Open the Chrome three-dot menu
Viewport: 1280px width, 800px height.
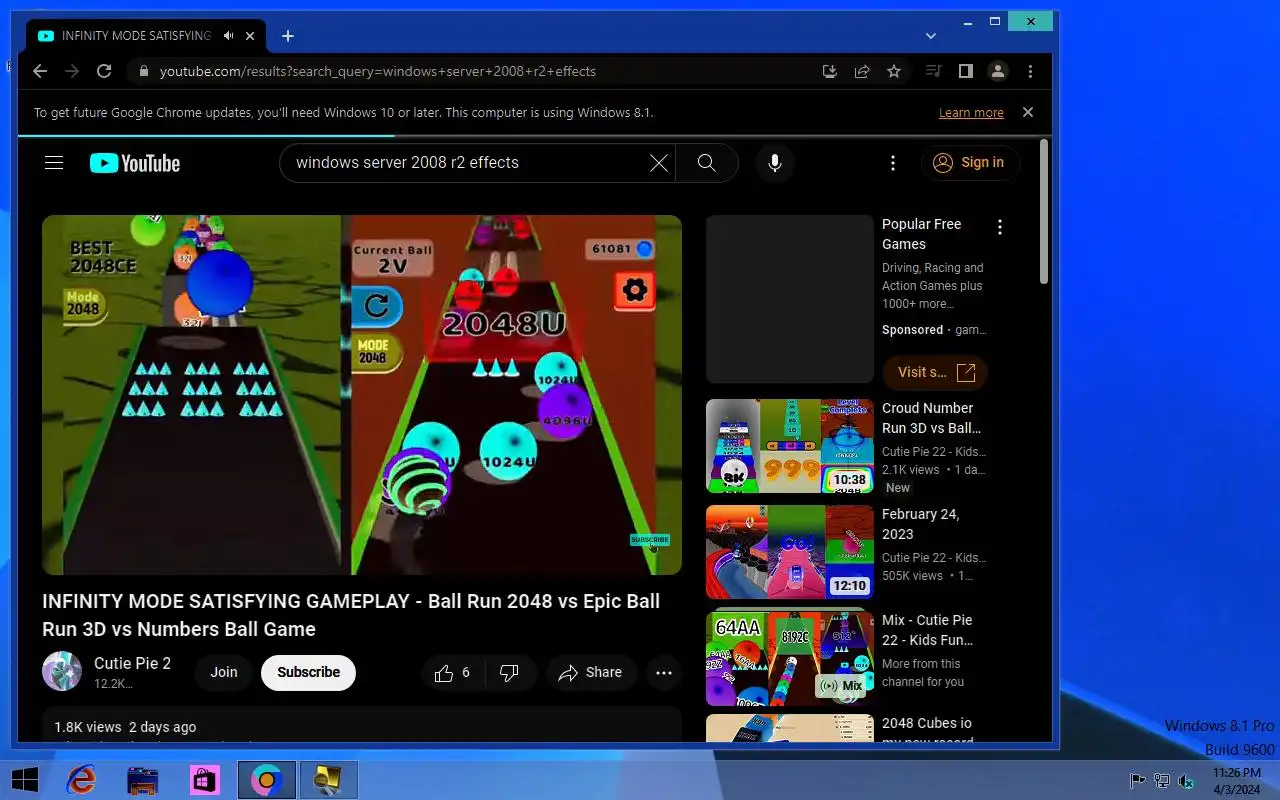1030,71
